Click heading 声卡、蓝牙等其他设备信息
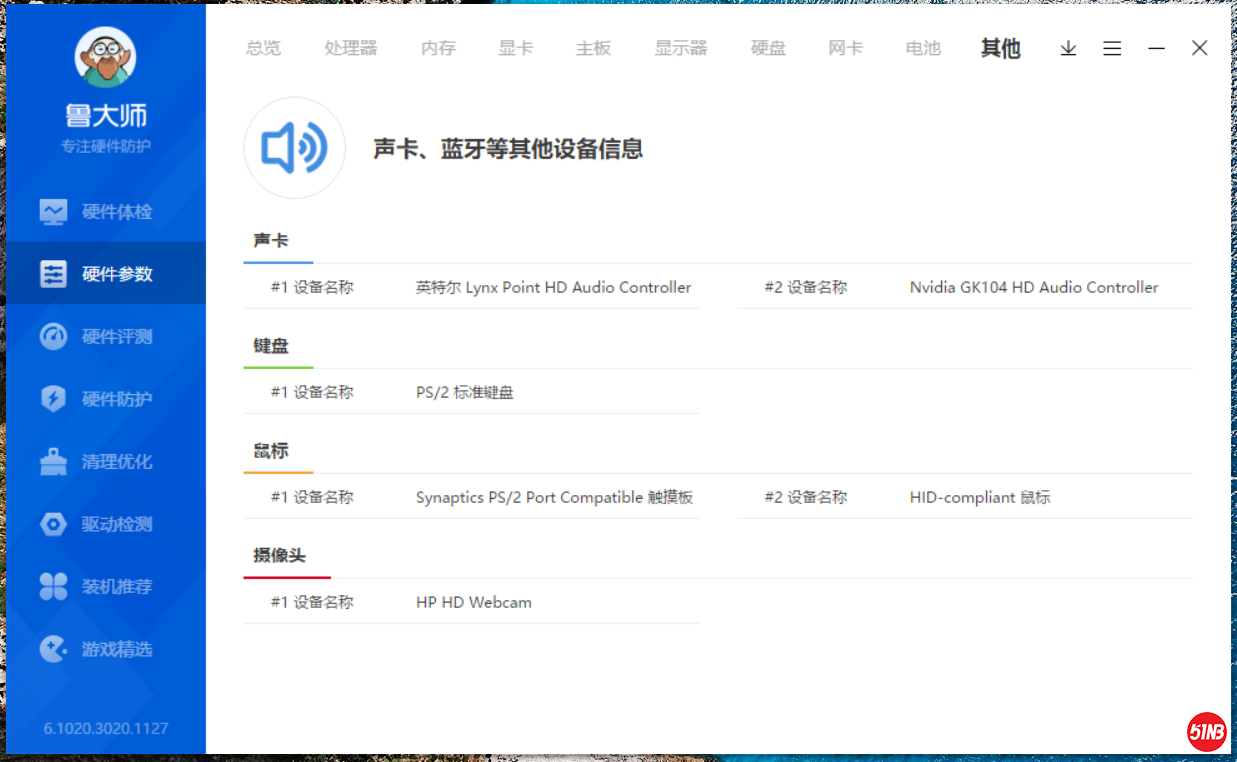The width and height of the screenshot is (1237, 762). coord(508,149)
